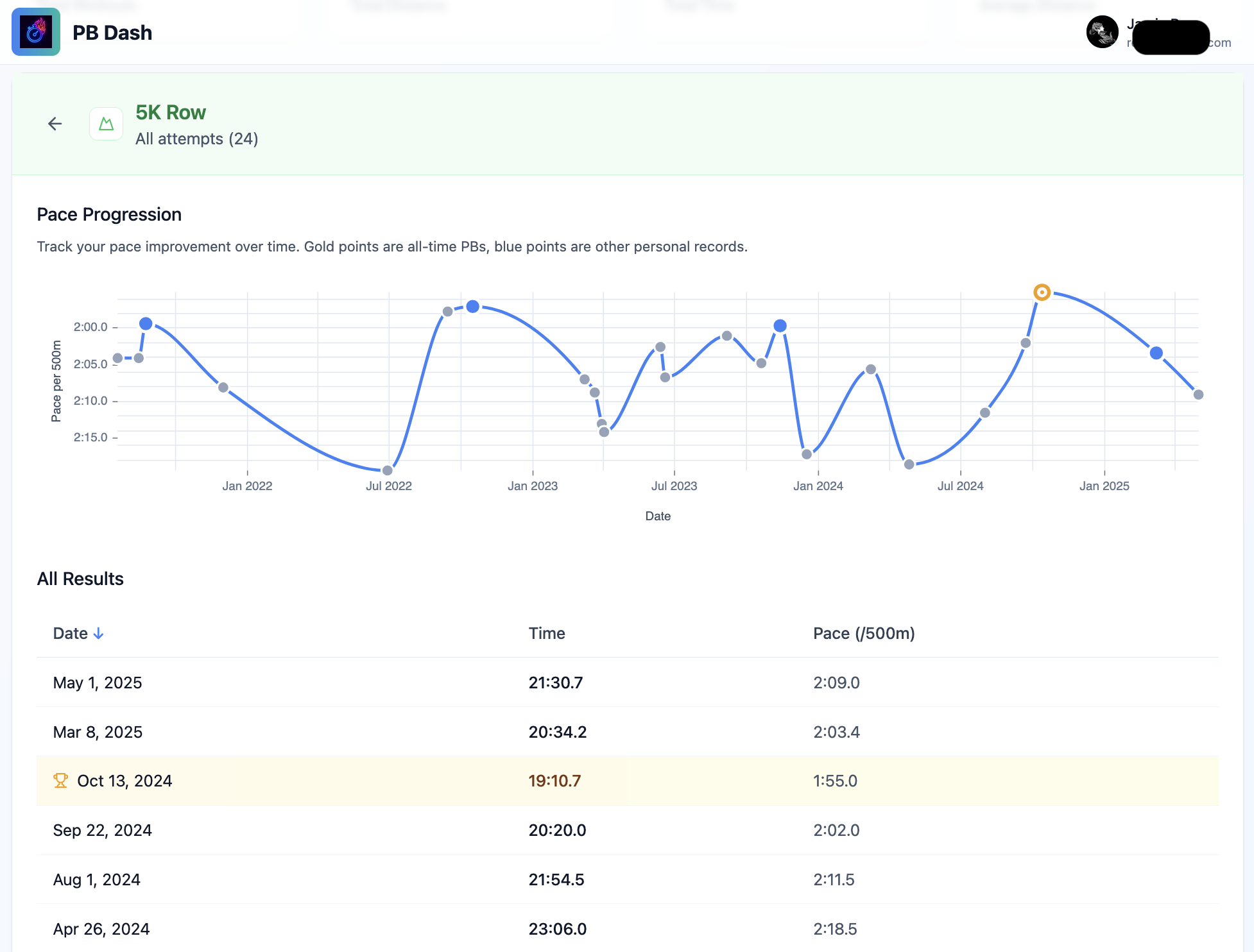Click the green 5K Row chart icon
Image resolution: width=1254 pixels, height=952 pixels.
[106, 124]
